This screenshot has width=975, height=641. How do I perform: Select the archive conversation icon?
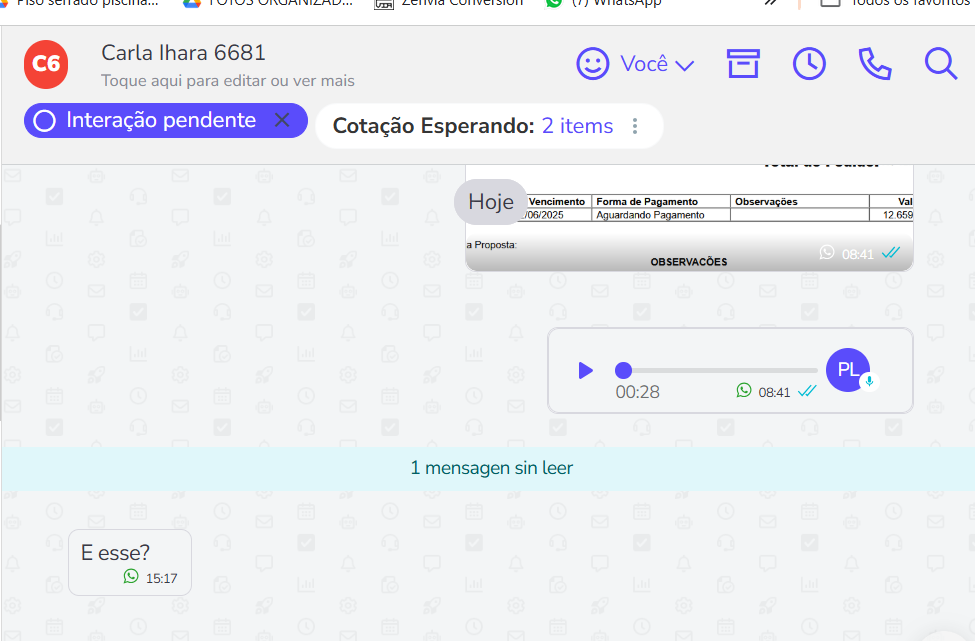click(x=743, y=63)
